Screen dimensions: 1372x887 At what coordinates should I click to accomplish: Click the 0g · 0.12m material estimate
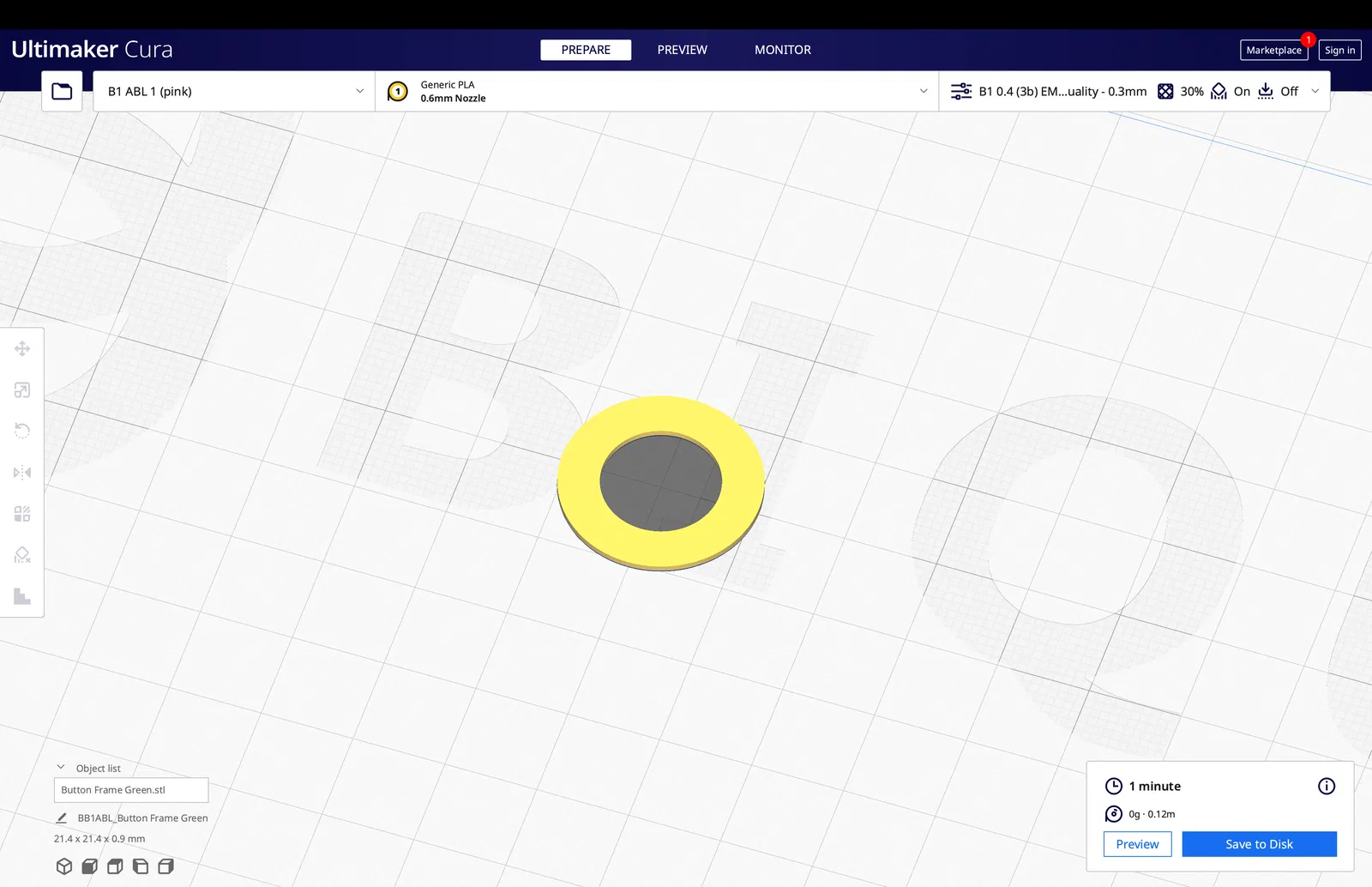coord(1152,814)
